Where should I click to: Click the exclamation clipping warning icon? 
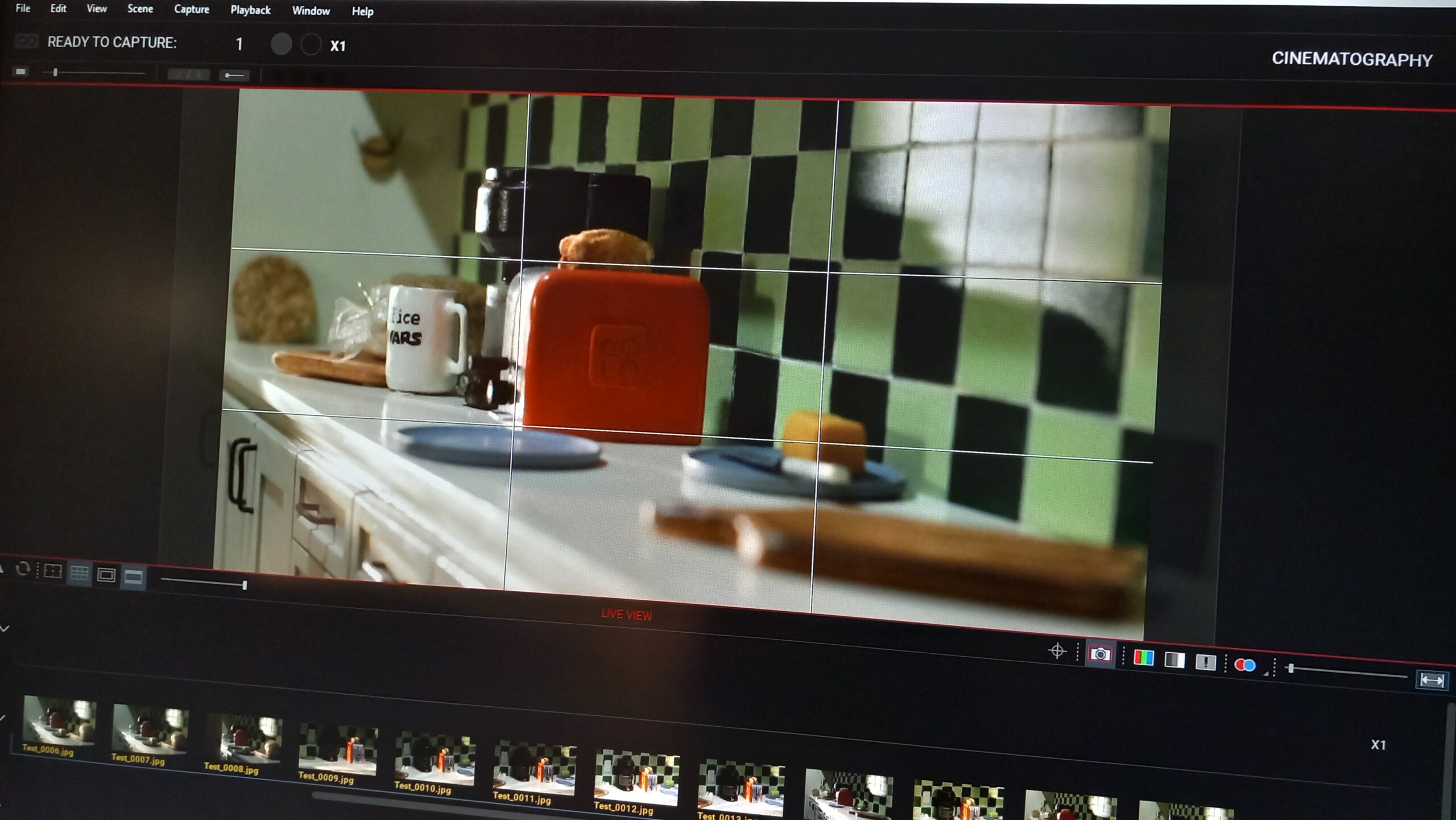1205,662
